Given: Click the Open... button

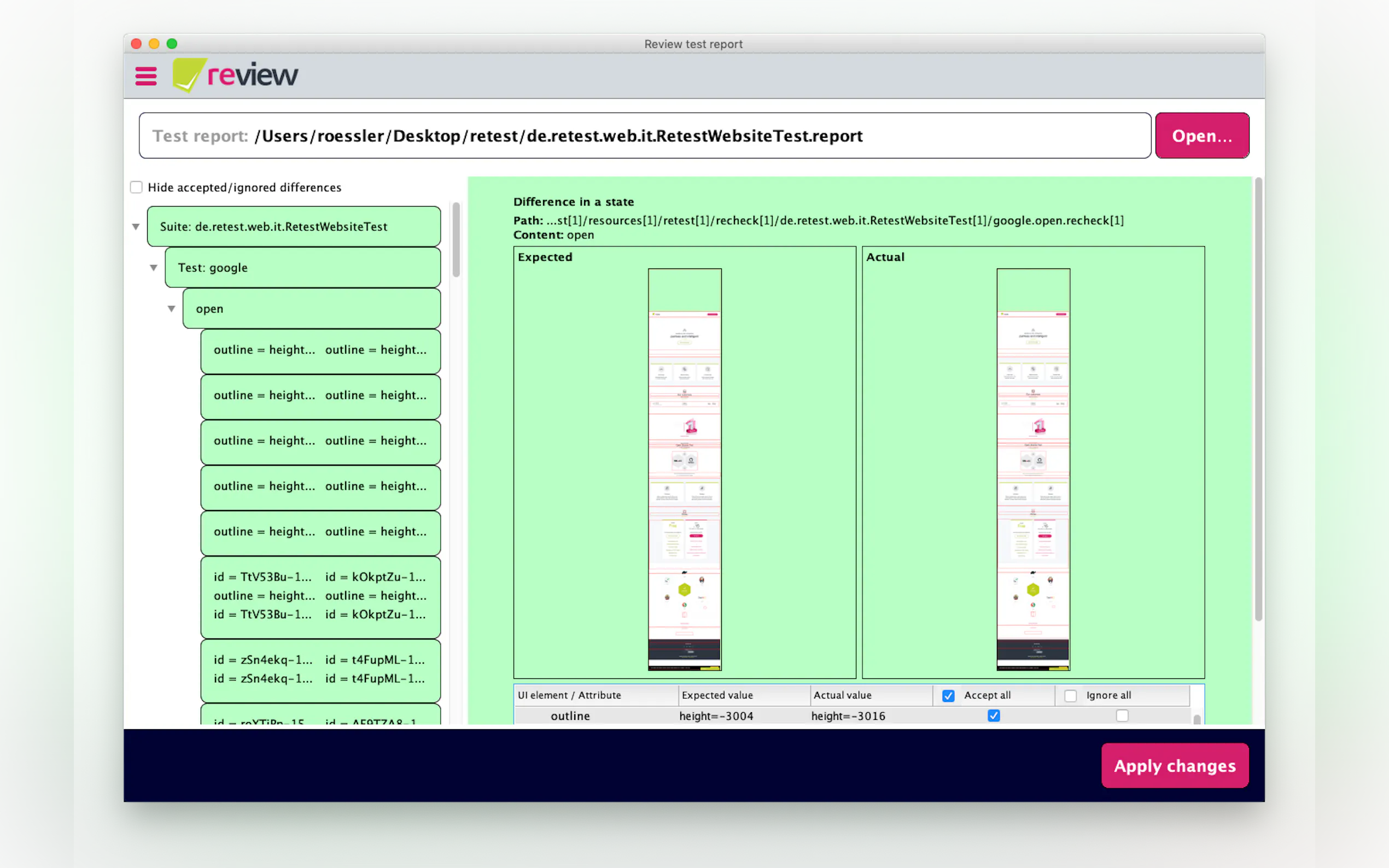Looking at the screenshot, I should point(1201,136).
